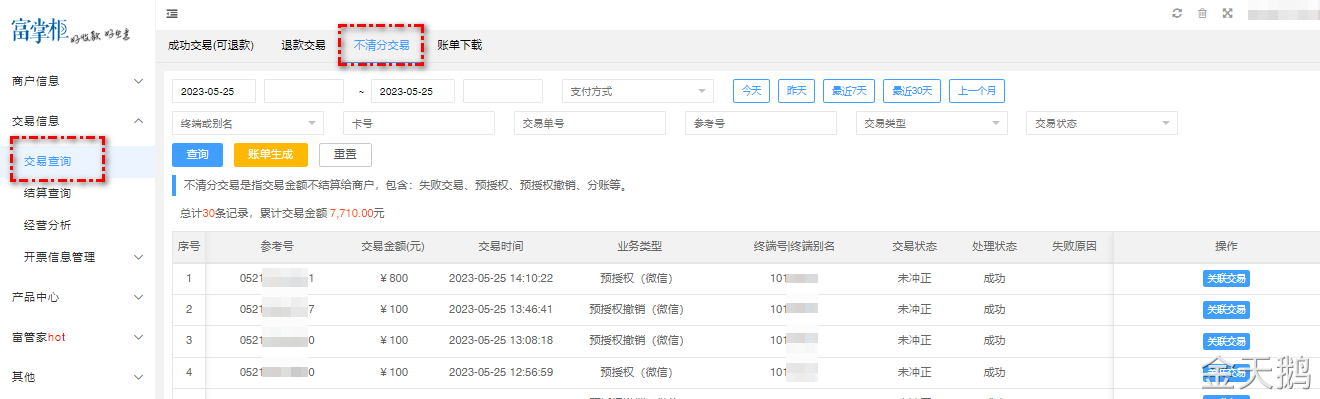Select 结算查询 in the sidebar
Image resolution: width=1320 pixels, height=399 pixels.
(47, 193)
